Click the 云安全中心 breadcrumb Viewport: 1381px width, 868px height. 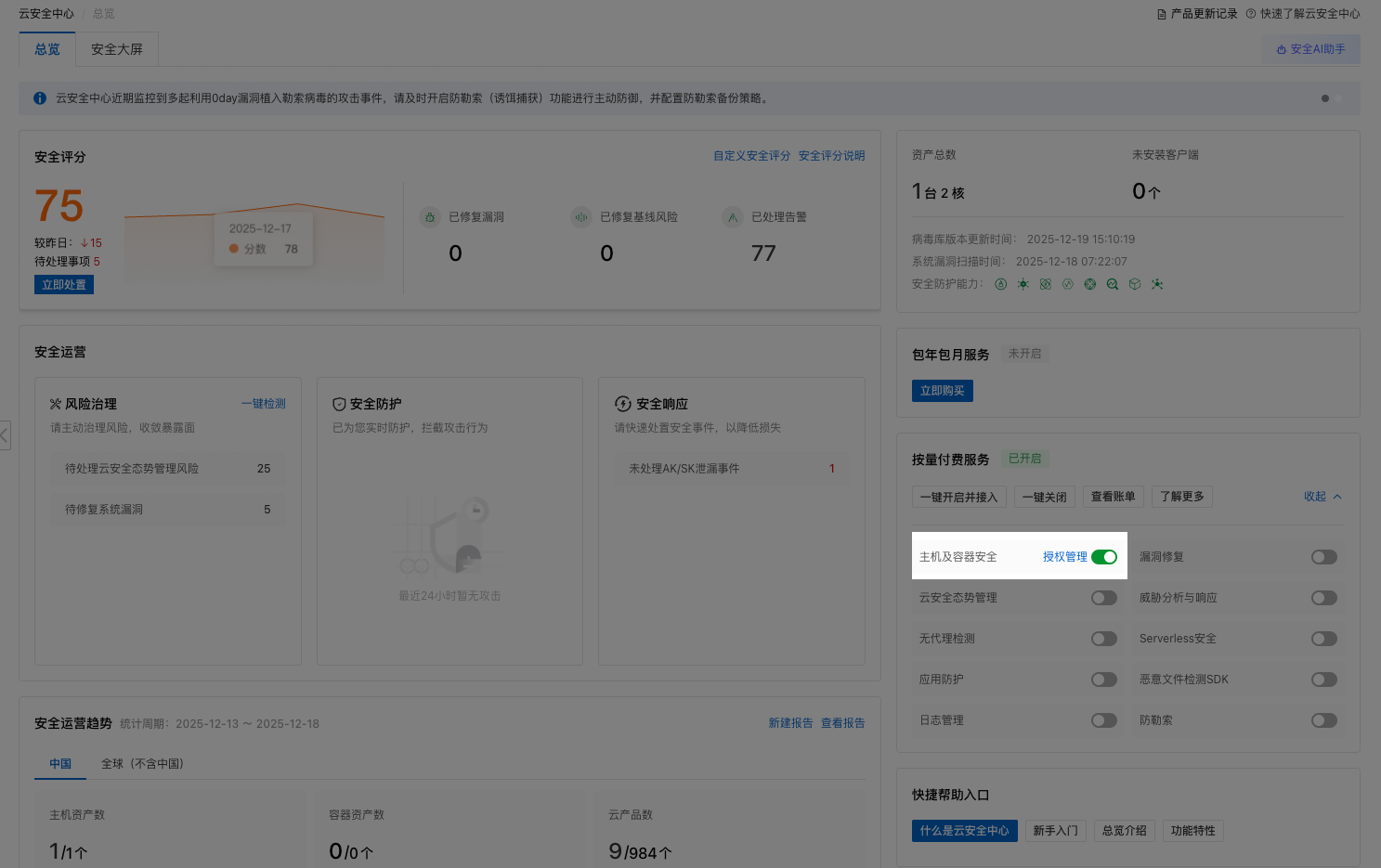point(46,14)
